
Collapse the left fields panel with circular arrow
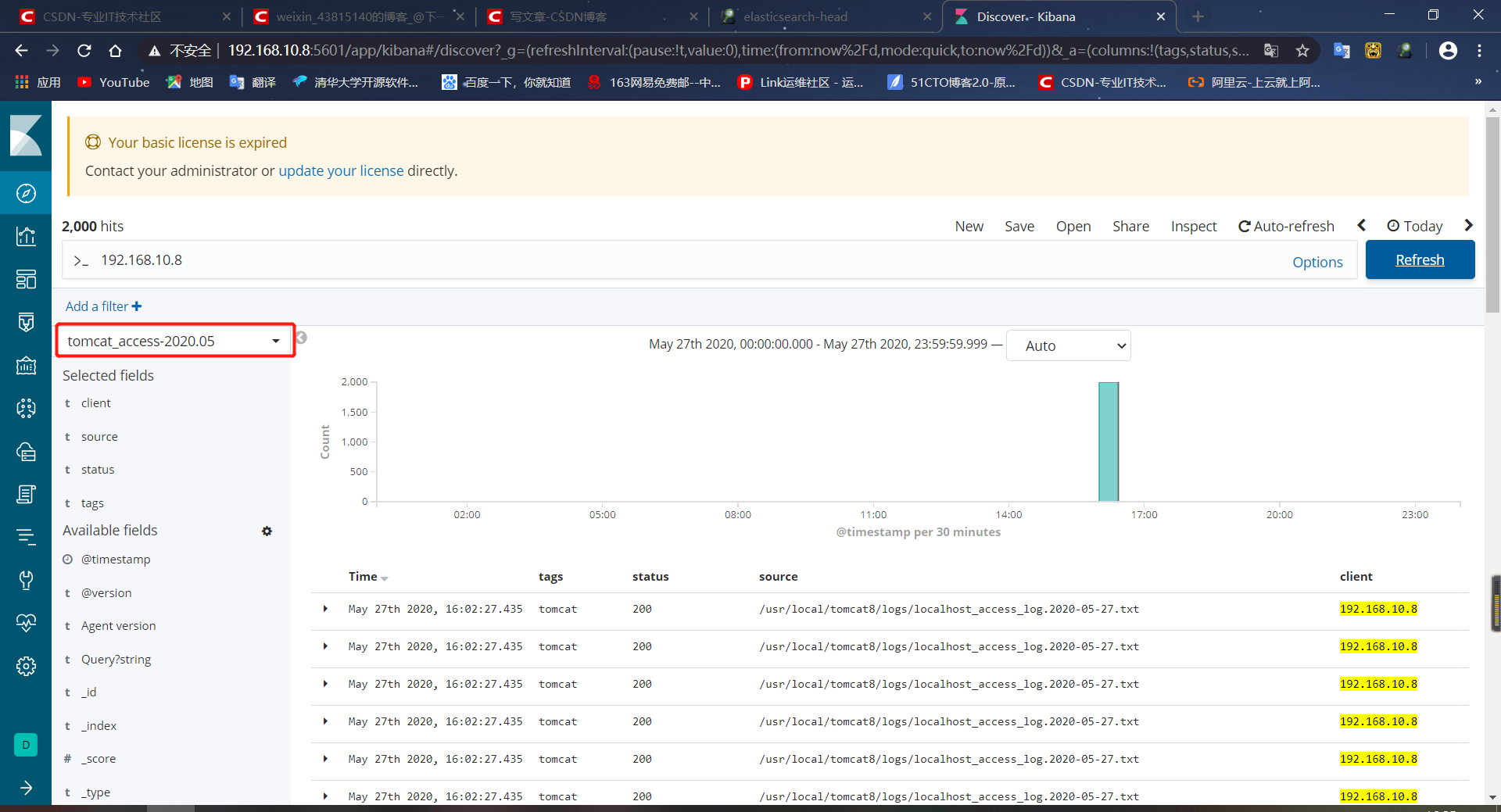300,338
